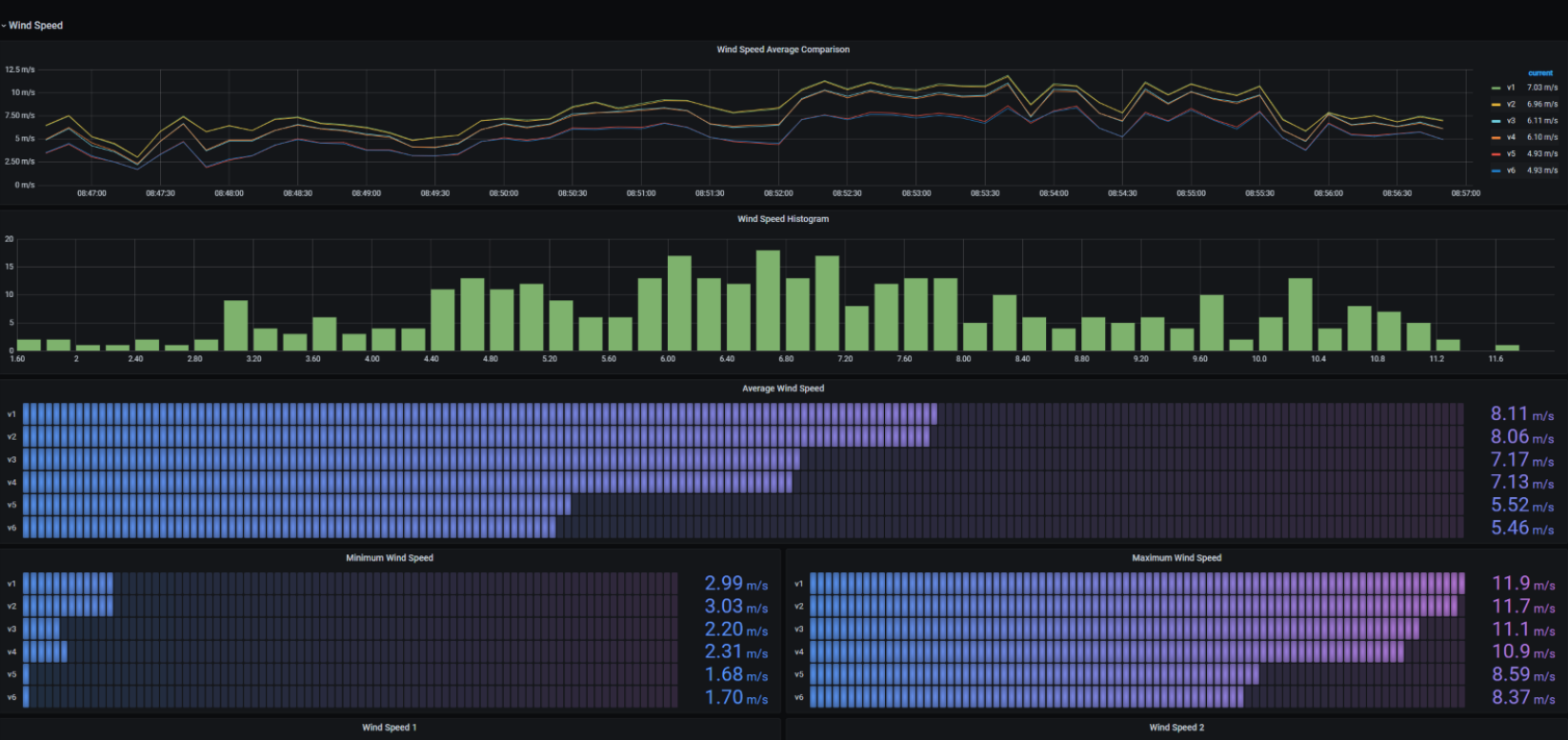Click the 7.03 m/s legend value
The width and height of the screenshot is (1568, 740).
click(x=1542, y=88)
